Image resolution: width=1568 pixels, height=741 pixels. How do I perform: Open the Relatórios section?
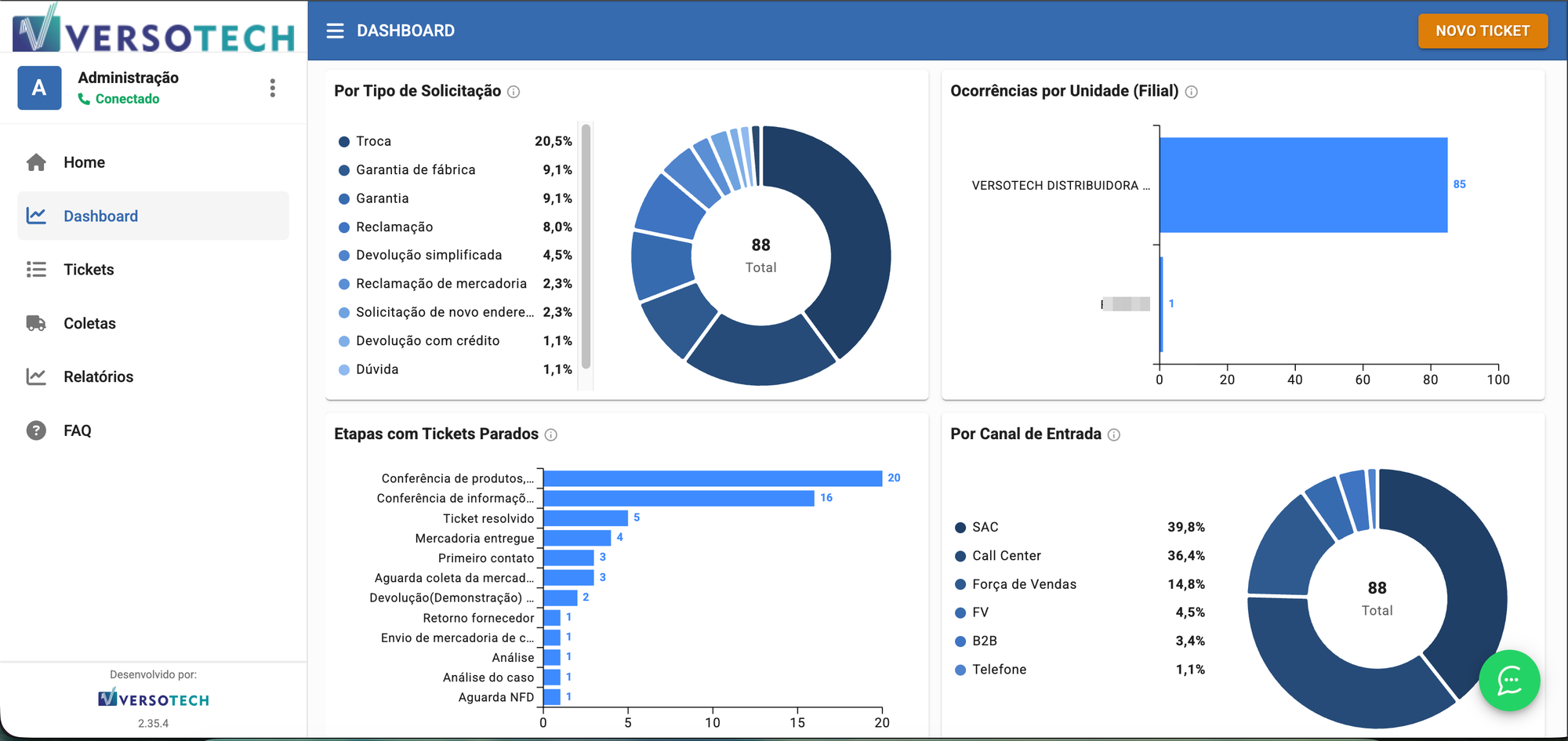153,376
